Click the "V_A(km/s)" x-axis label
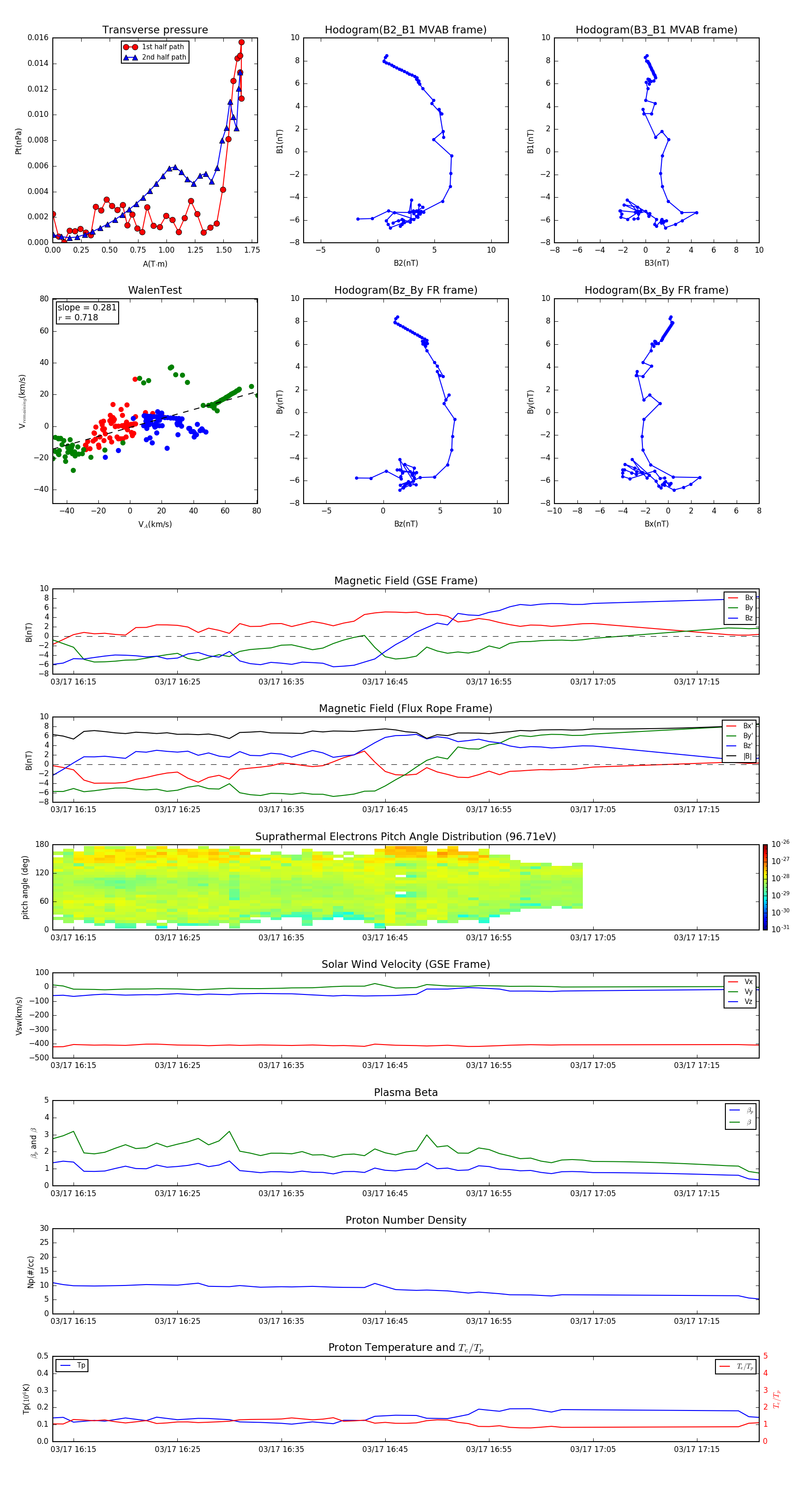The height and width of the screenshot is (1489, 812). [x=155, y=524]
